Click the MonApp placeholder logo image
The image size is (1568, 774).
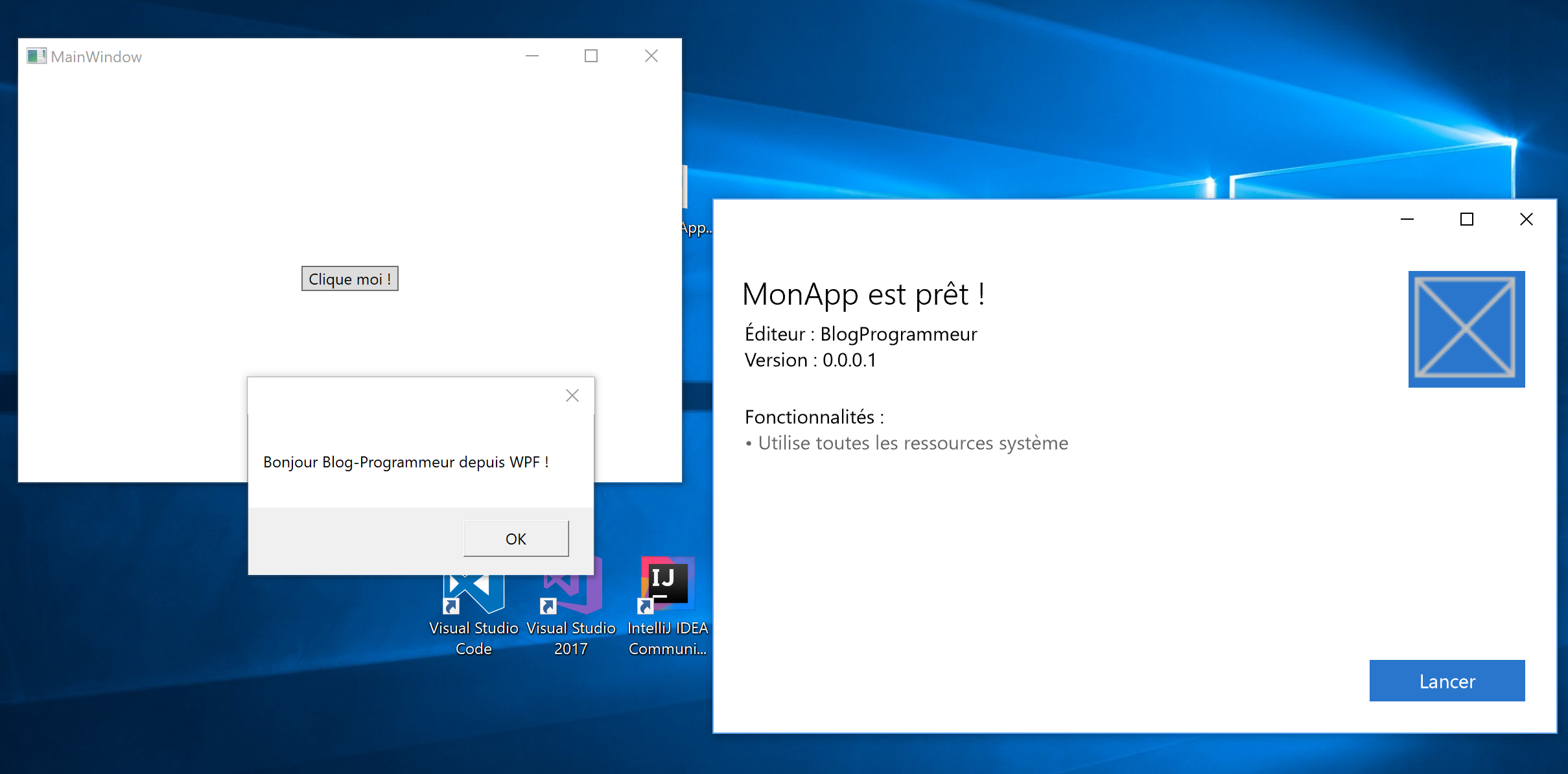pyautogui.click(x=1466, y=329)
